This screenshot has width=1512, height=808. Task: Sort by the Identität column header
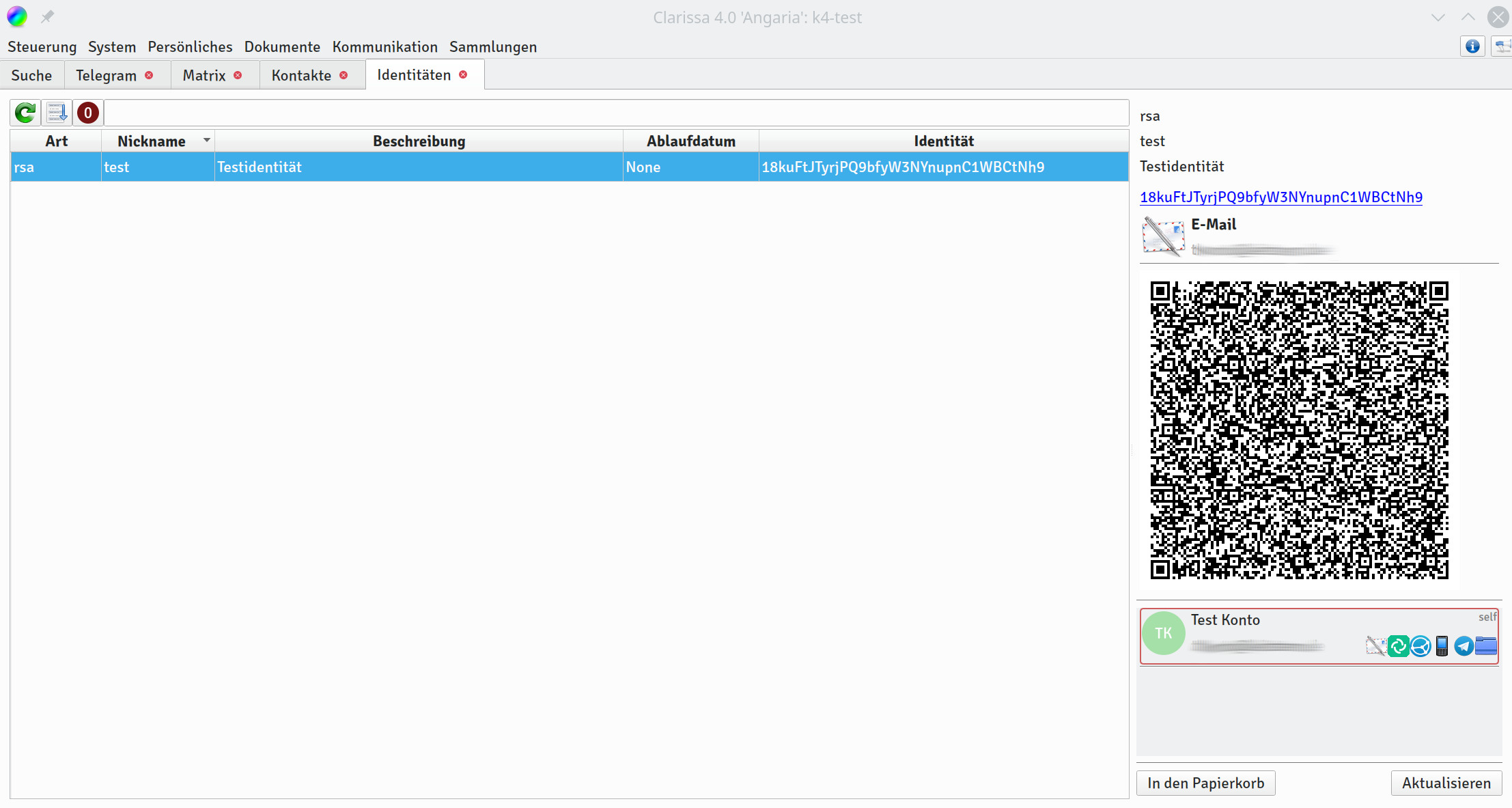pos(944,141)
